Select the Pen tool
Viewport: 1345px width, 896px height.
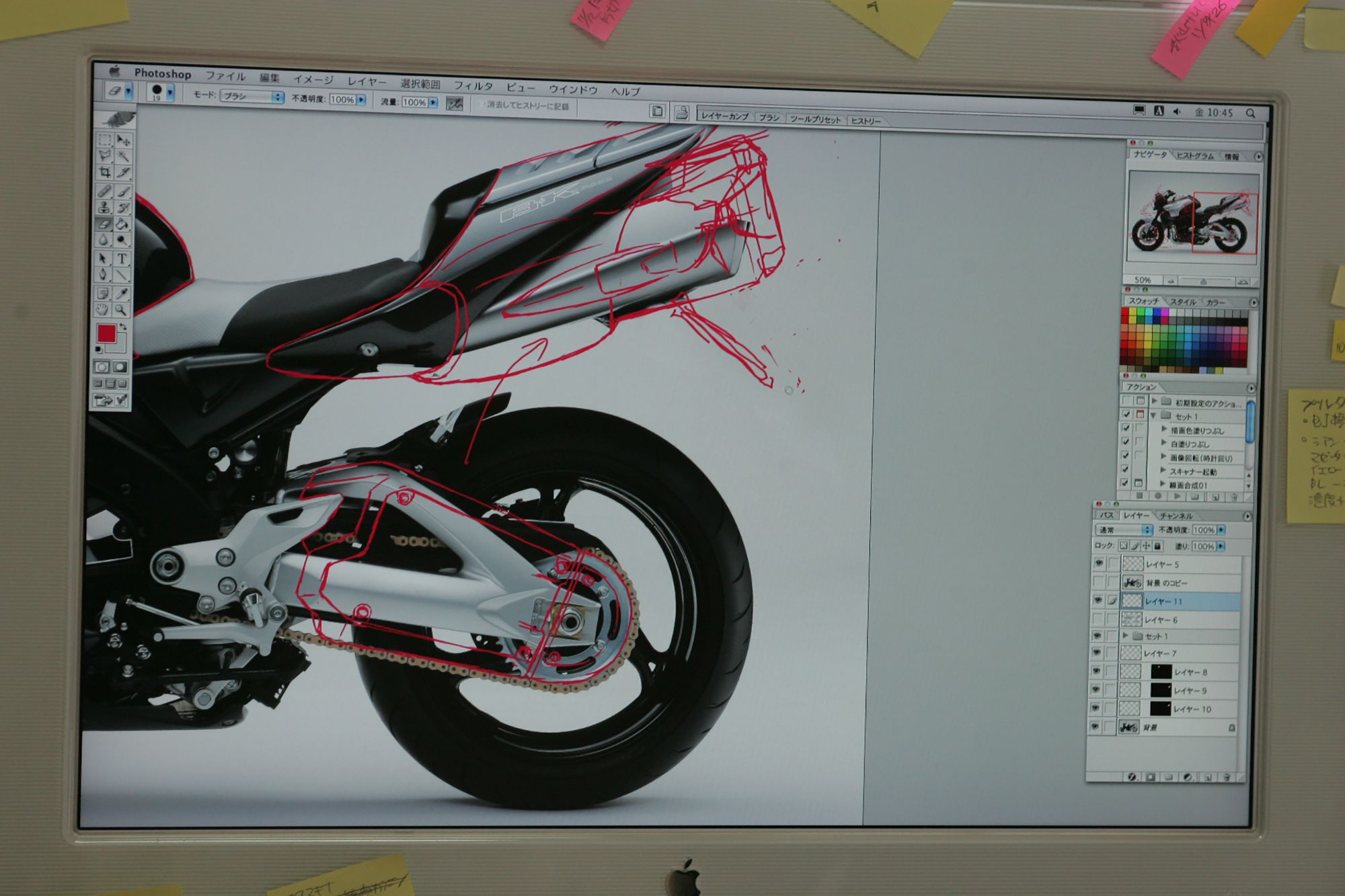pos(104,274)
